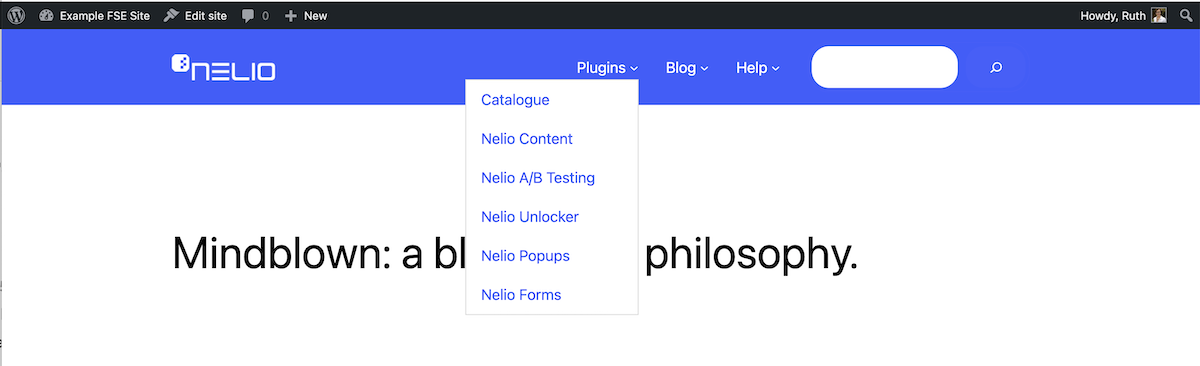The width and height of the screenshot is (1200, 366).
Task: Click the Nelio site logo
Action: pos(223,67)
